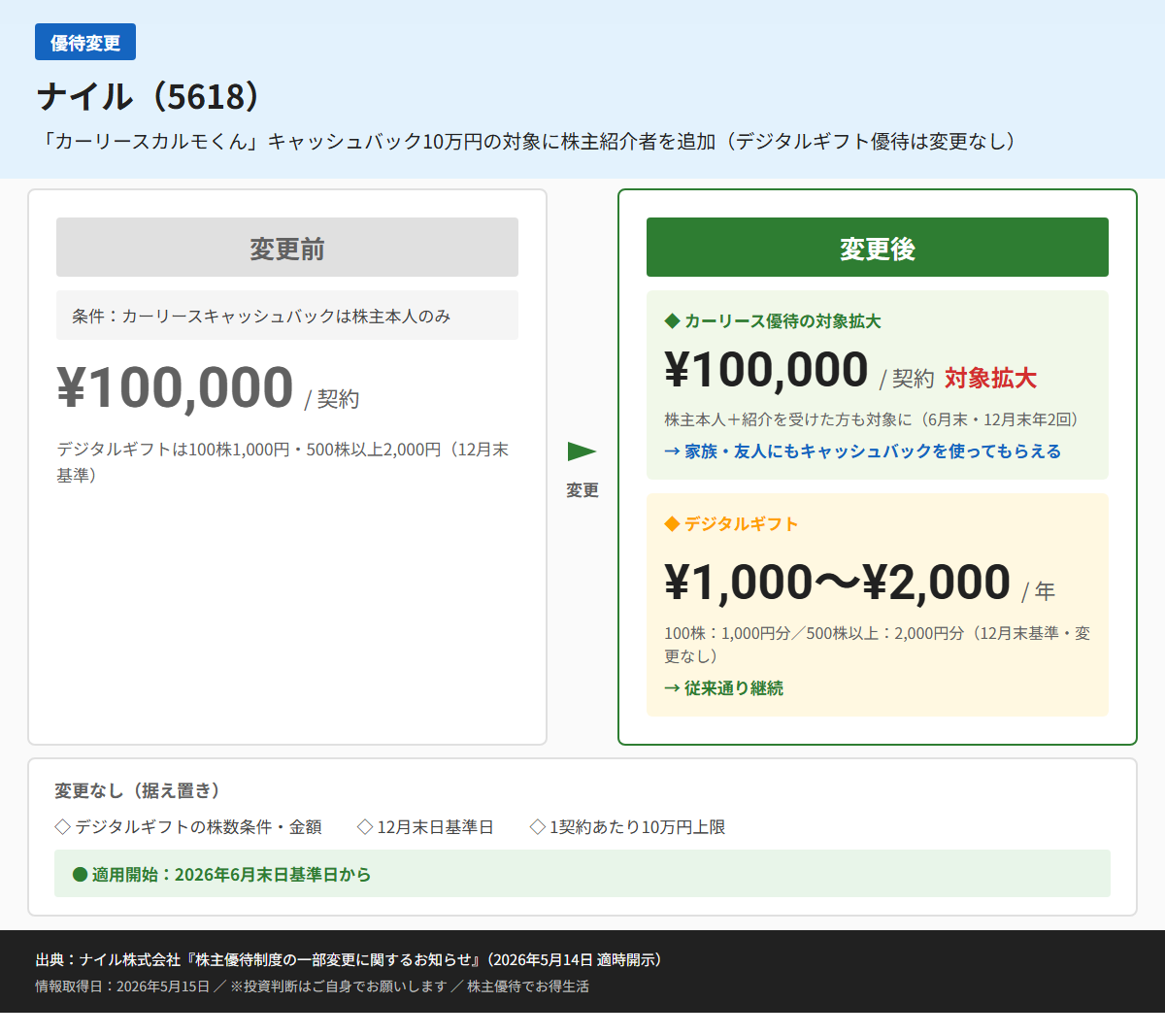Click the condition box 条件：カーリースキャッシュバックは株主本人のみ
The height and width of the screenshot is (1036, 1165).
(x=287, y=316)
